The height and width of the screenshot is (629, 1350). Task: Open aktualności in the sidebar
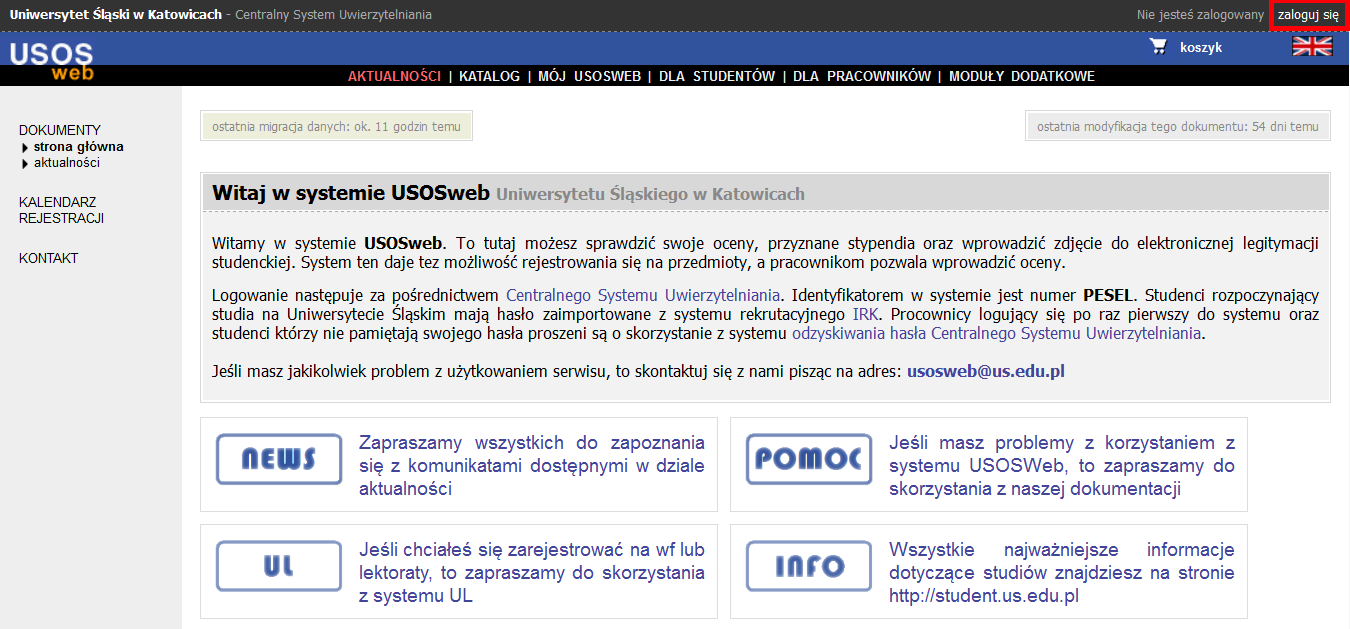tap(67, 163)
